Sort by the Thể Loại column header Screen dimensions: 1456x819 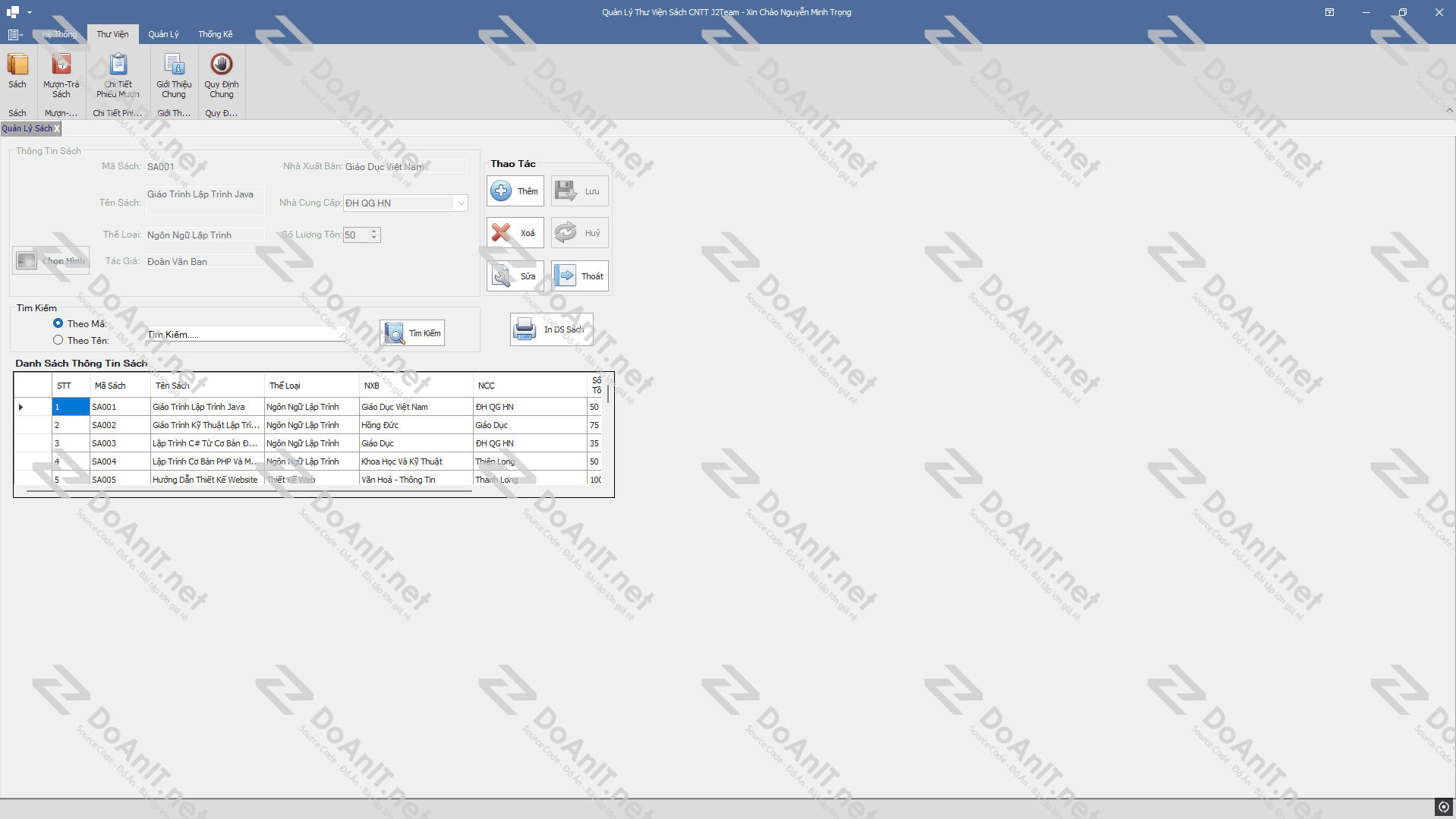[x=312, y=386]
